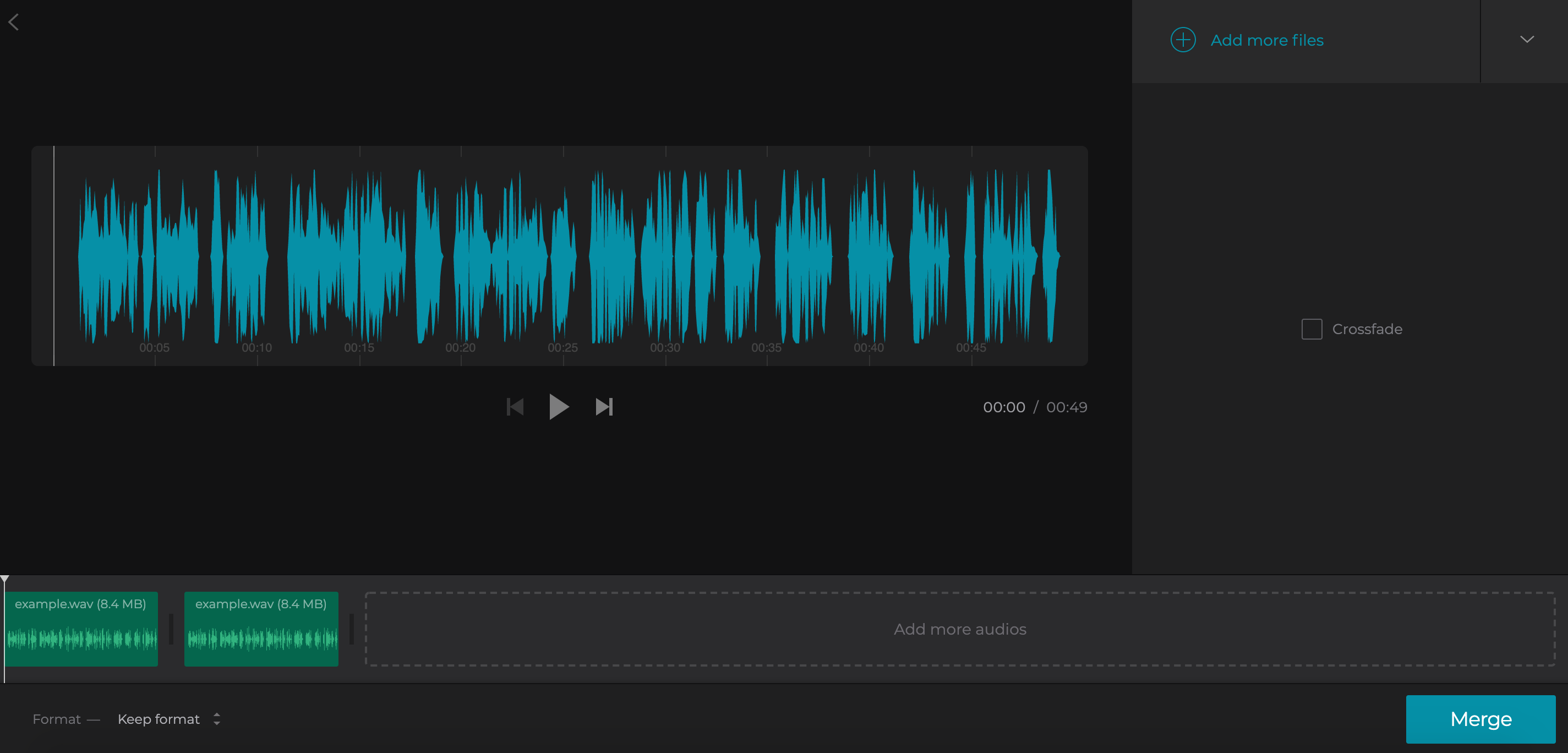
Task: Click the waveform preview display
Action: click(560, 255)
